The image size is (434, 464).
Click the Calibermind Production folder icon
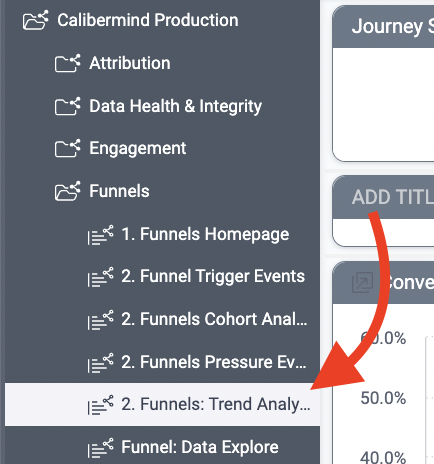(35, 20)
